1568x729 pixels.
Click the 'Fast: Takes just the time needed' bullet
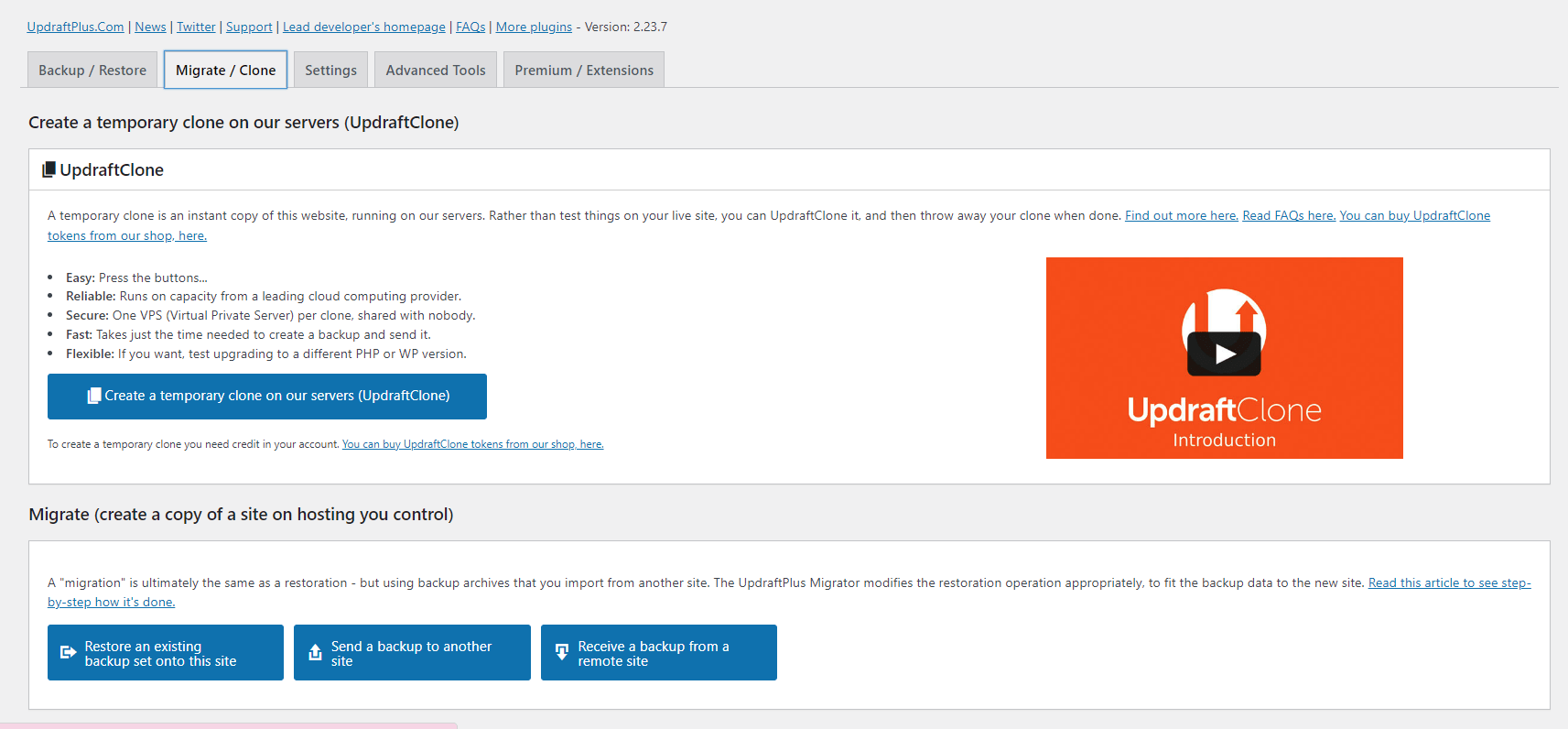point(248,335)
